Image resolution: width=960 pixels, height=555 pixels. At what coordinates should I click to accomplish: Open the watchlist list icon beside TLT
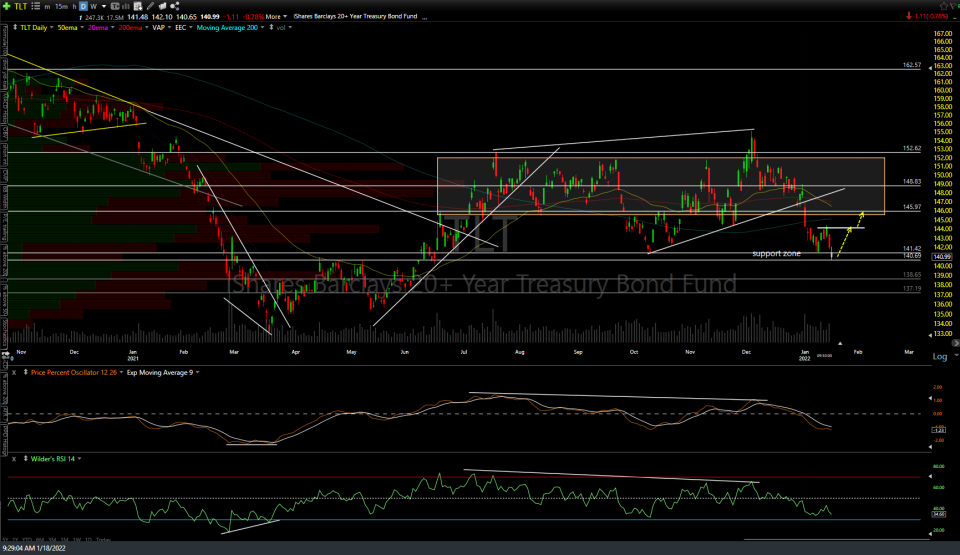pyautogui.click(x=36, y=6)
